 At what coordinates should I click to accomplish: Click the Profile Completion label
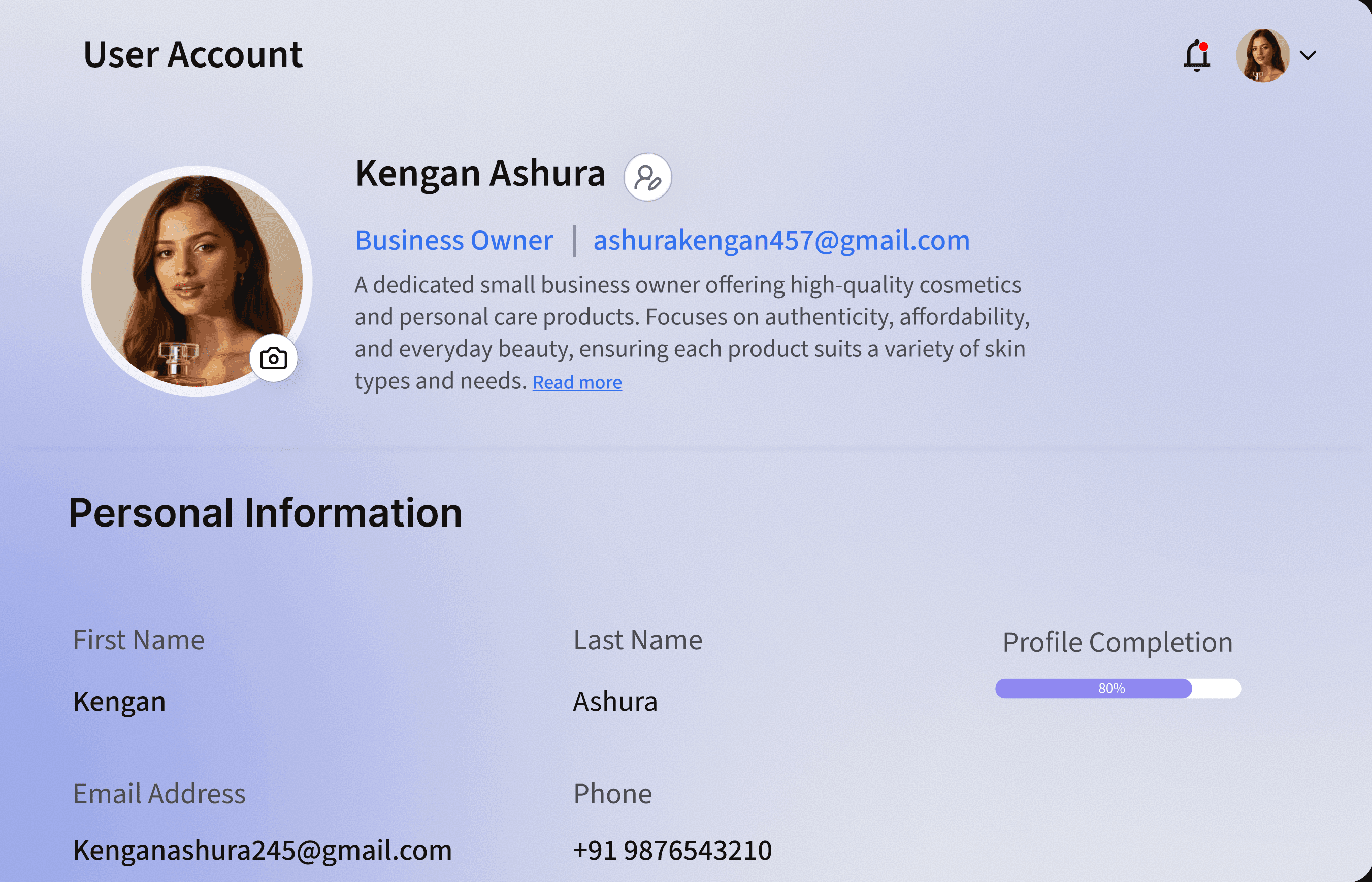1117,642
